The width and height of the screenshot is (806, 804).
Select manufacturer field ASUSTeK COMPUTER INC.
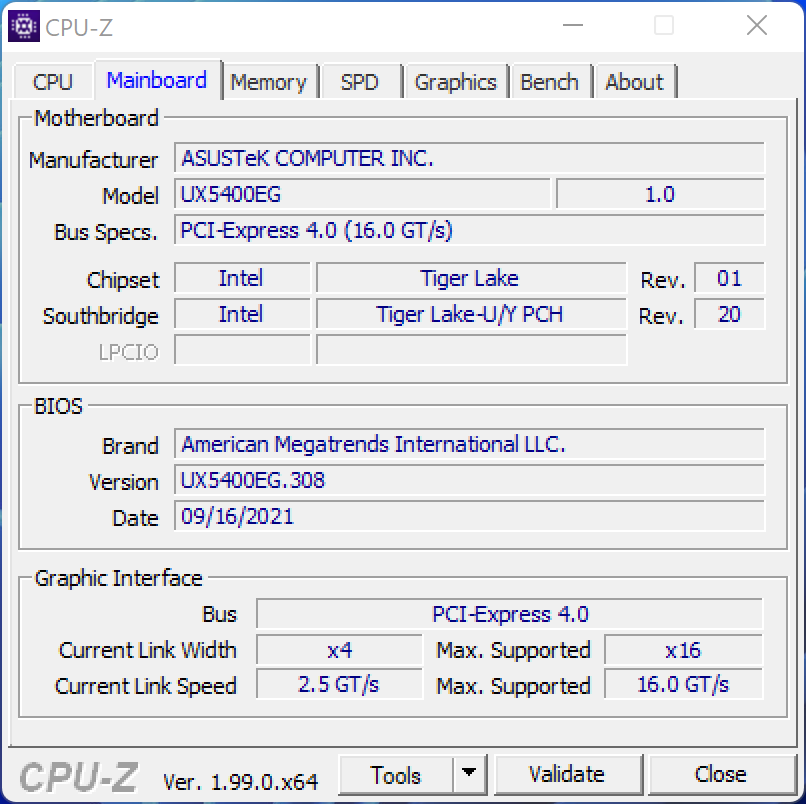coord(469,158)
